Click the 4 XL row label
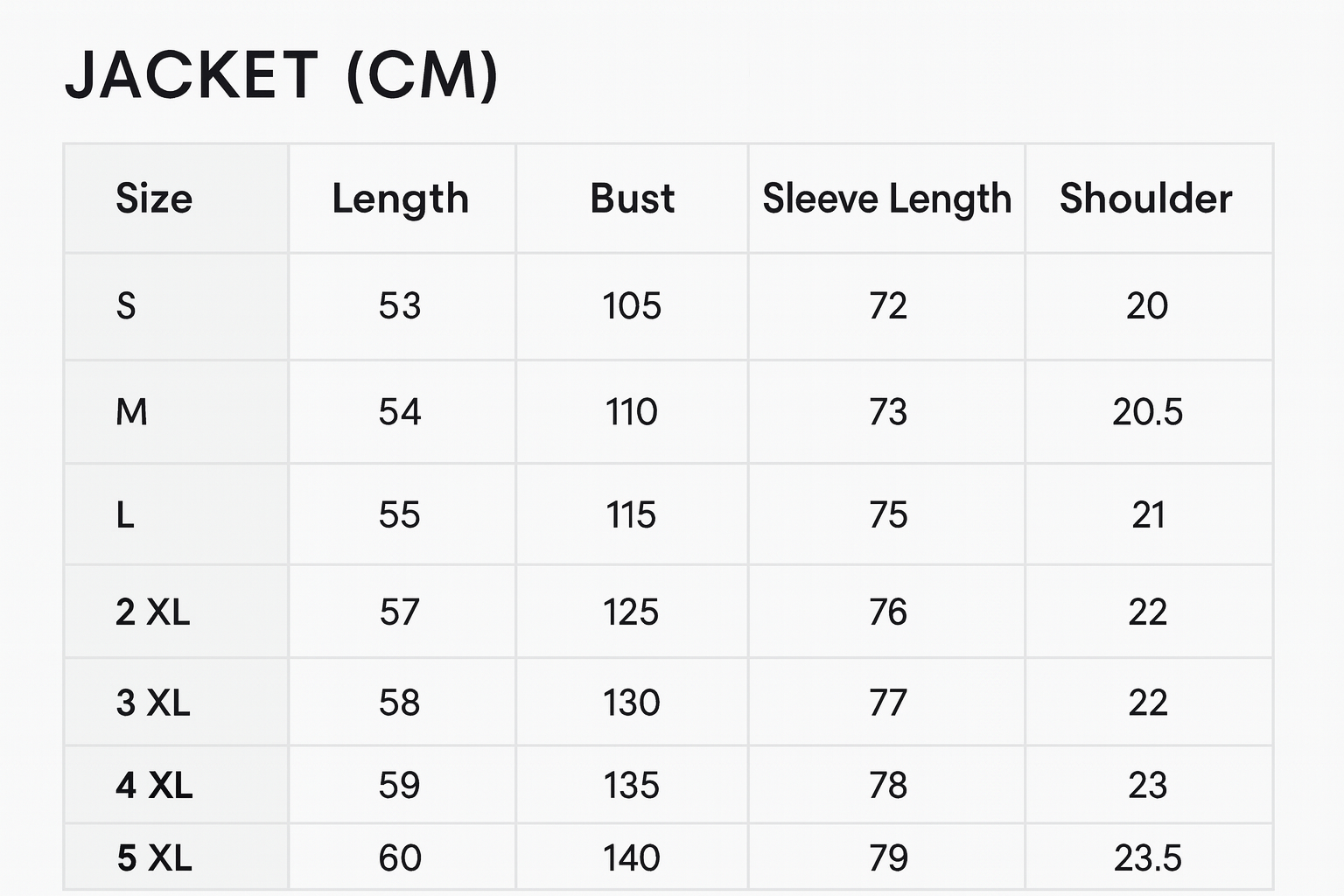 tap(154, 785)
